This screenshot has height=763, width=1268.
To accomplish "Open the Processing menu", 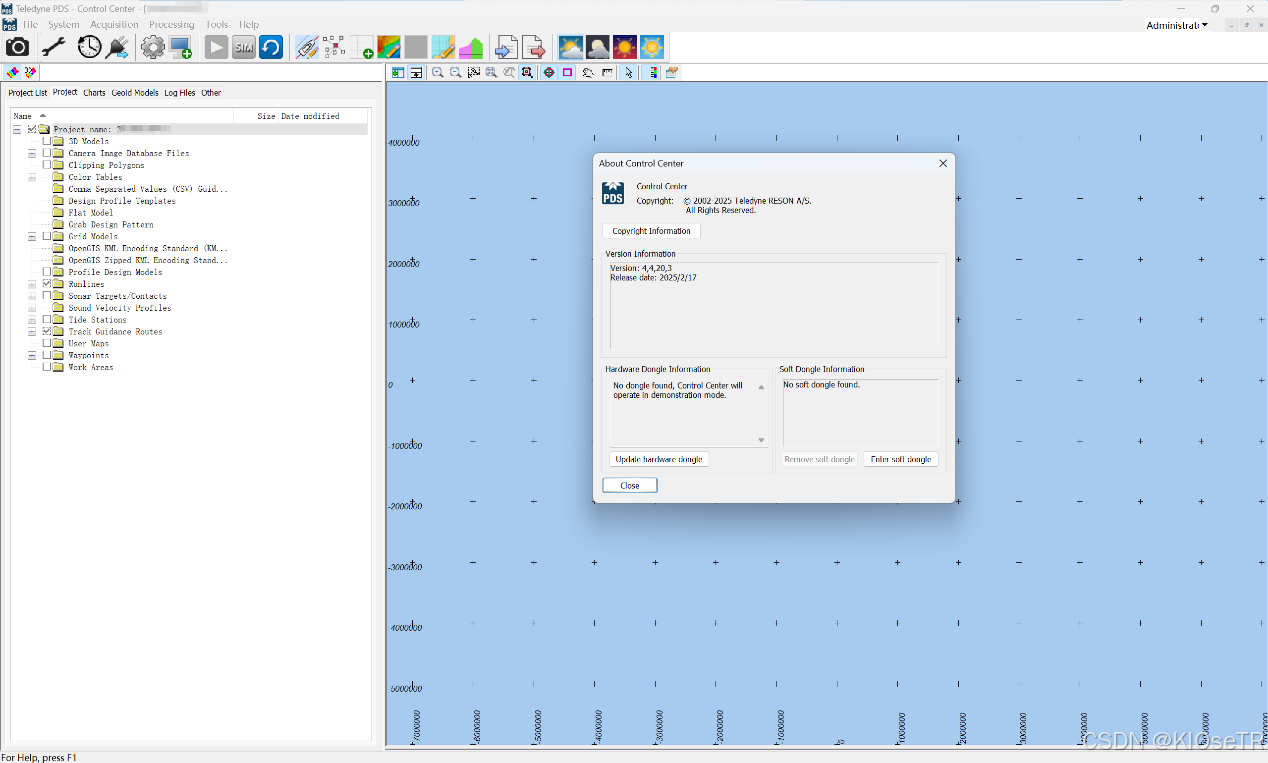I will (x=171, y=24).
